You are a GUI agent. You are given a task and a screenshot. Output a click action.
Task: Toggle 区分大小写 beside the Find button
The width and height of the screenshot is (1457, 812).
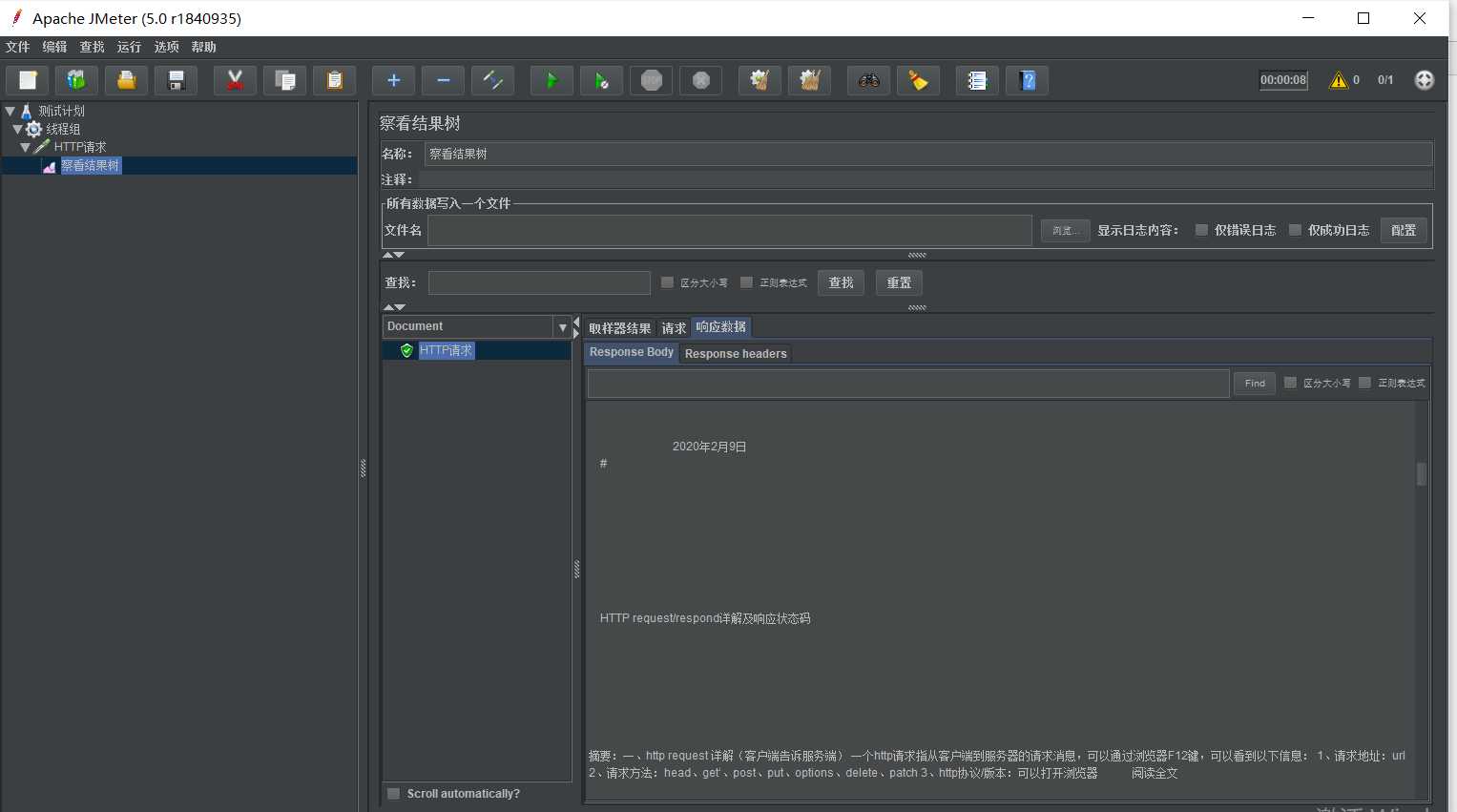[1290, 383]
